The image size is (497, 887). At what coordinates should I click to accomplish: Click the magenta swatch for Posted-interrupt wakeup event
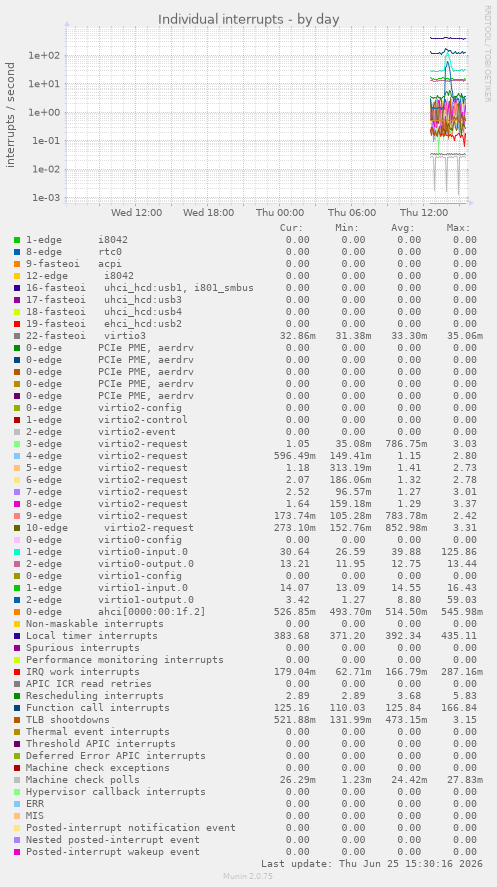(17, 851)
